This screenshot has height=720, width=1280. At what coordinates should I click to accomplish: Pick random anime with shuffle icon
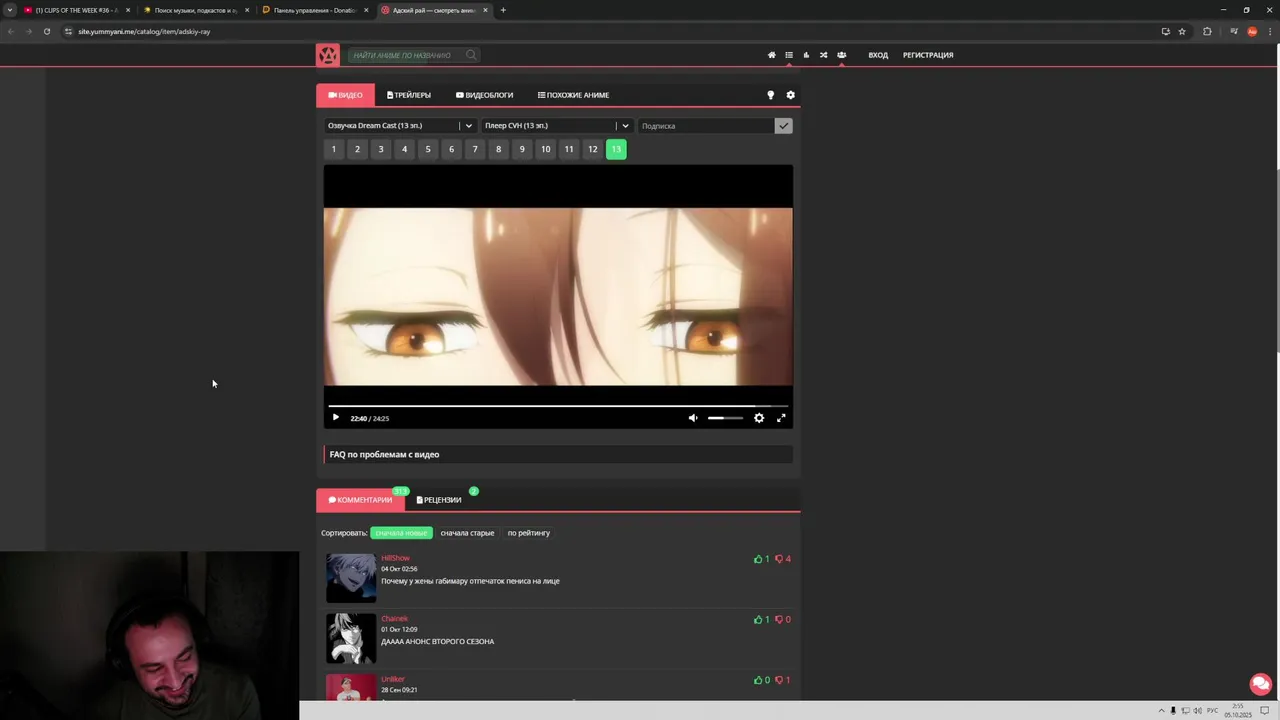click(x=823, y=55)
